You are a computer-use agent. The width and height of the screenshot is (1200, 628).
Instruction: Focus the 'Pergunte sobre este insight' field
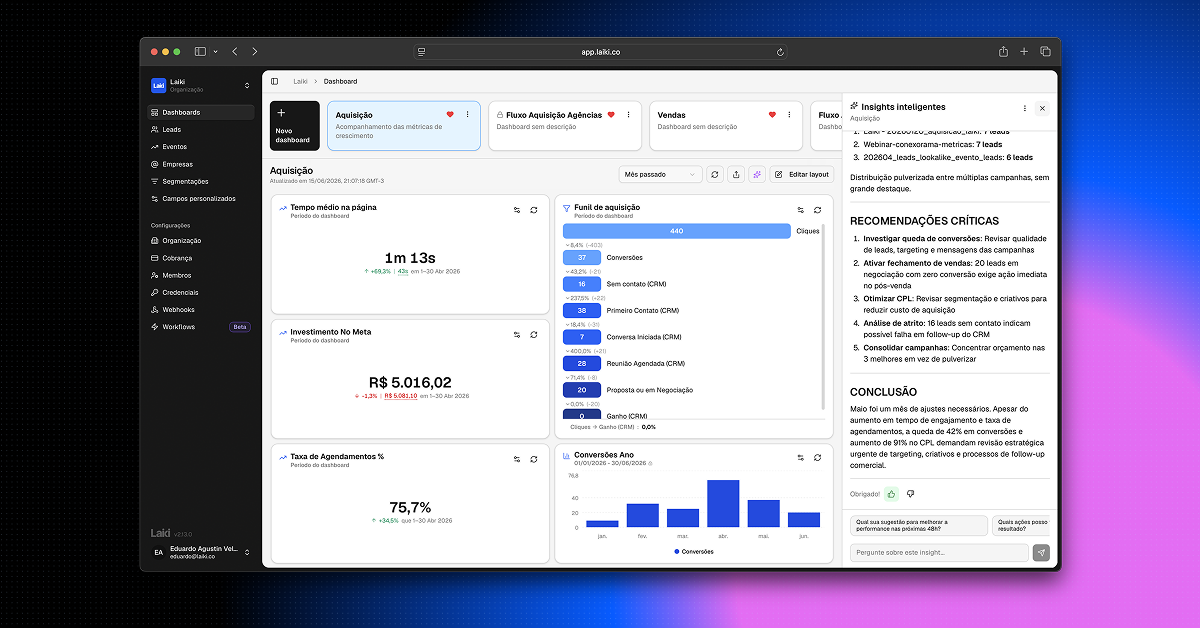[x=939, y=552]
